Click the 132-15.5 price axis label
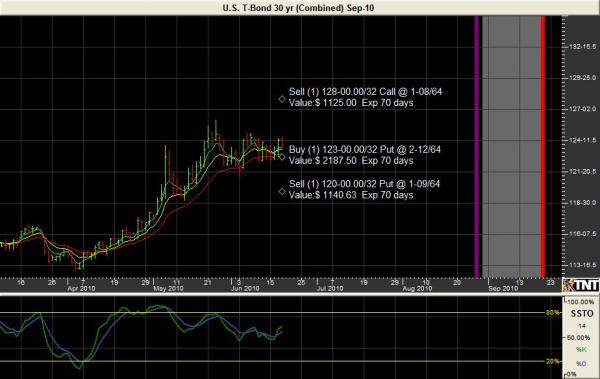 coord(582,47)
